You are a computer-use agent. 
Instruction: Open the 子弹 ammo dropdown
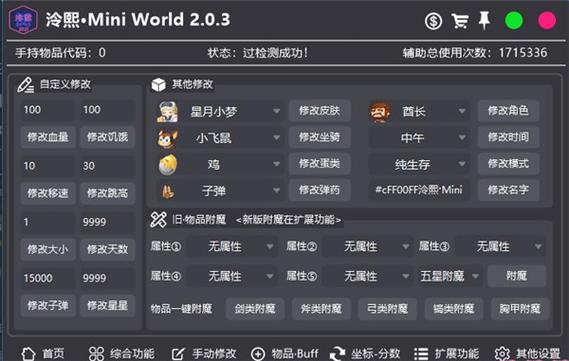[x=232, y=190]
